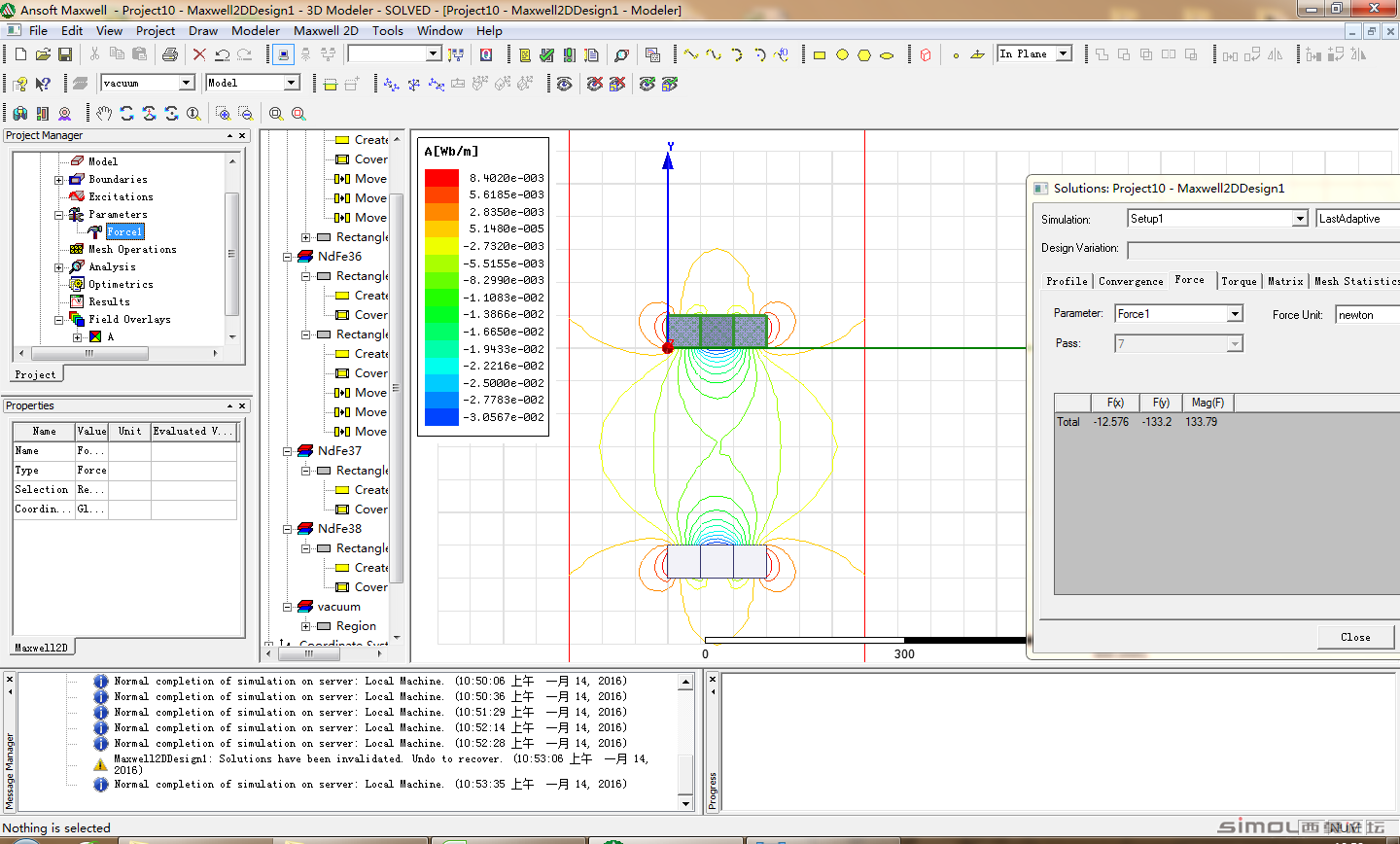Click the Show Selected Objects eye icon with green check
This screenshot has width=1400, height=844.
coord(647,84)
